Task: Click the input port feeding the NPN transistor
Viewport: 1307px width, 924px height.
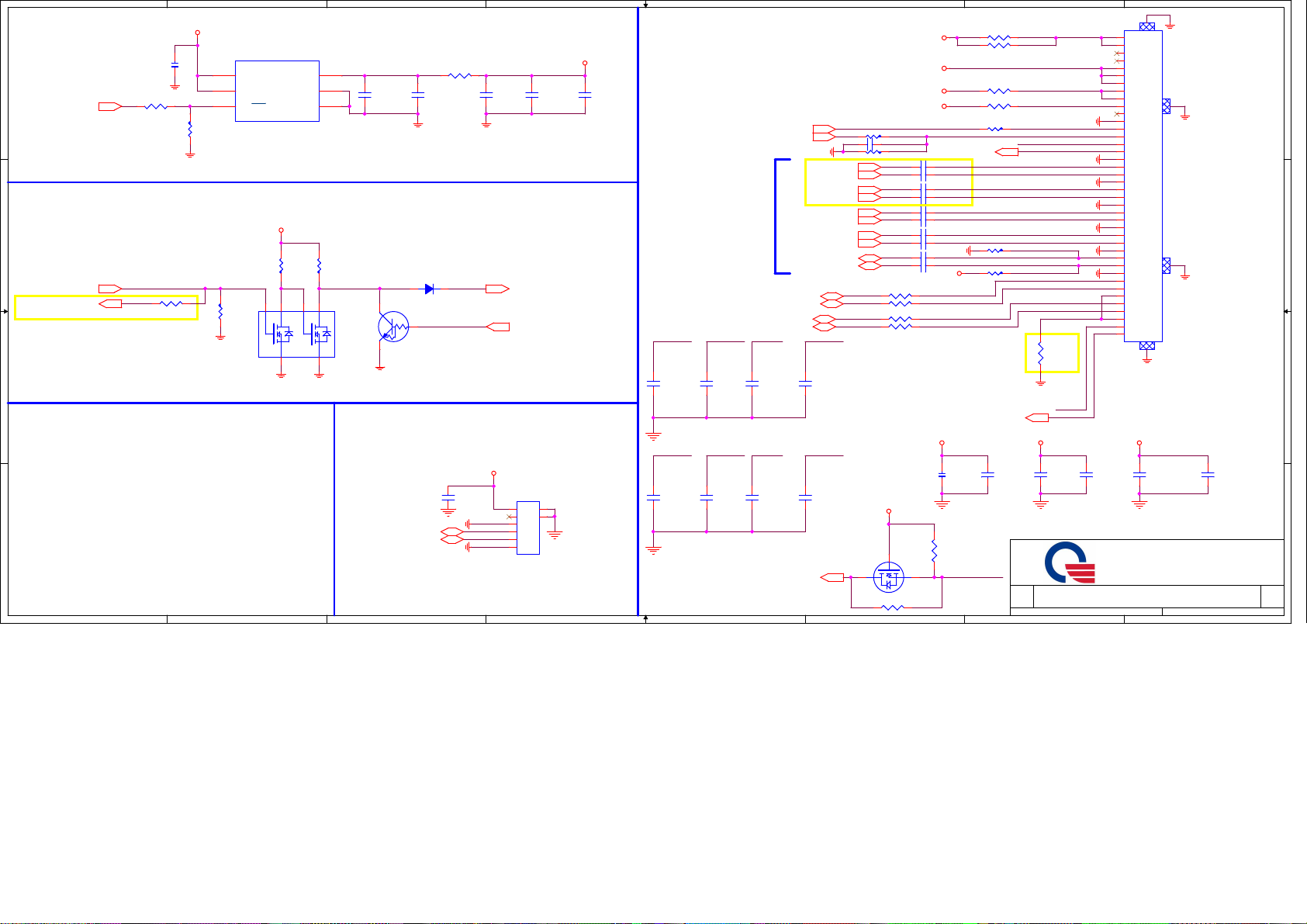Action: point(498,327)
